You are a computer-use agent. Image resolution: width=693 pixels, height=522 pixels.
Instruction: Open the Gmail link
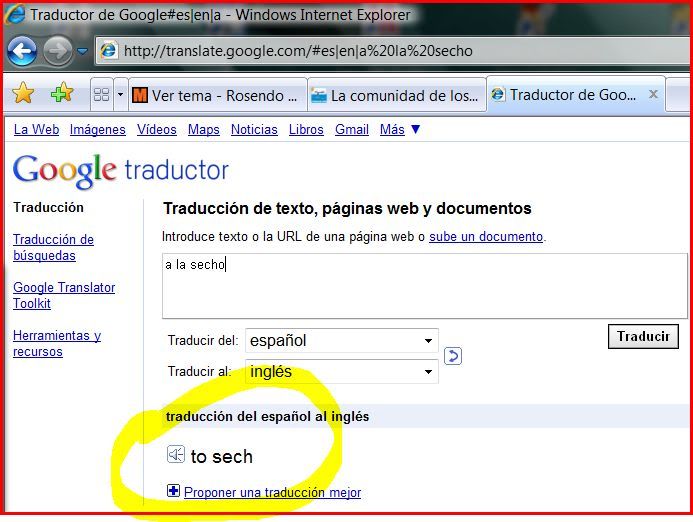click(x=352, y=130)
